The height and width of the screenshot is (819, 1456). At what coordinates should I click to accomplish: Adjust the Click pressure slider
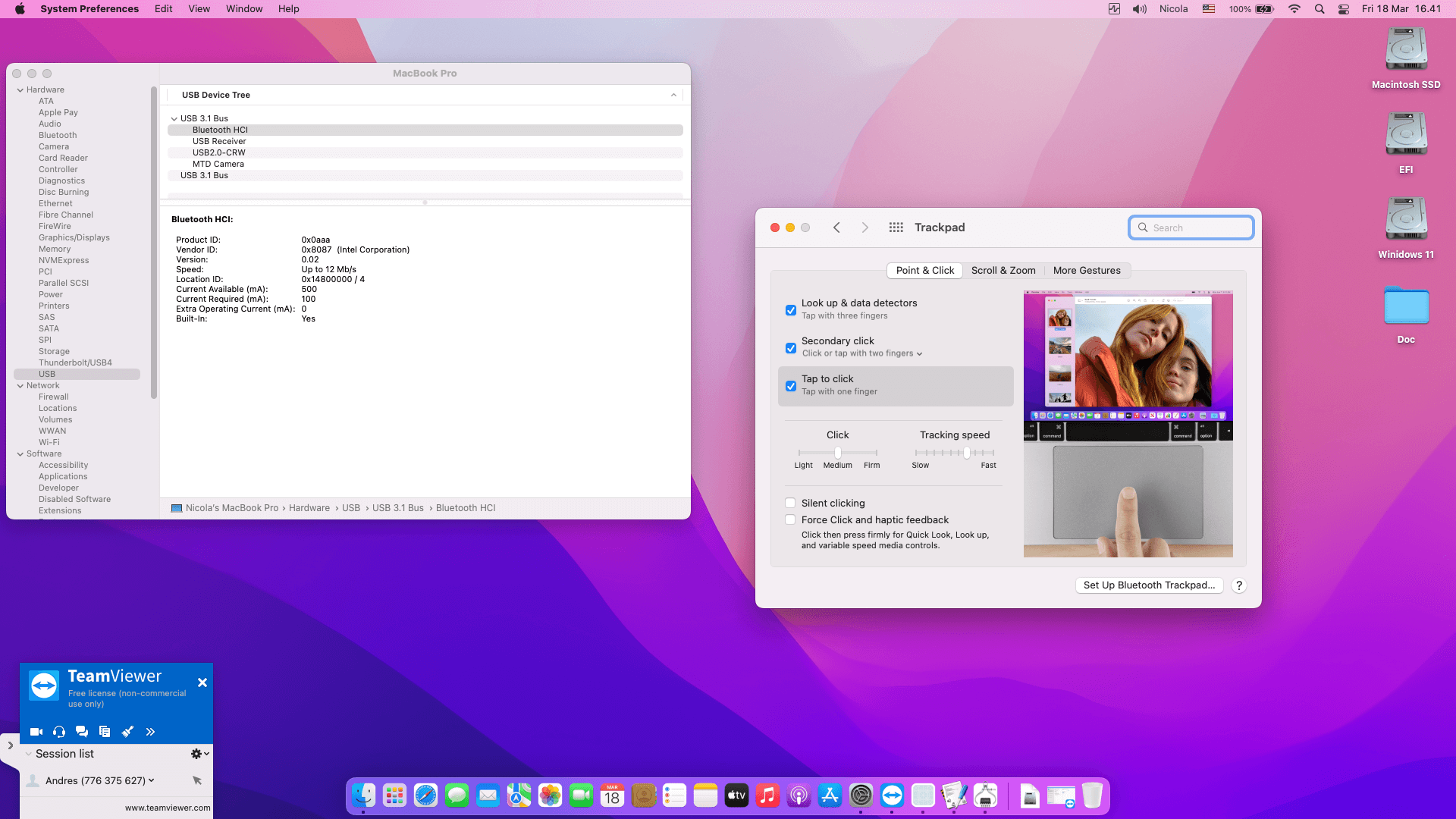click(838, 453)
